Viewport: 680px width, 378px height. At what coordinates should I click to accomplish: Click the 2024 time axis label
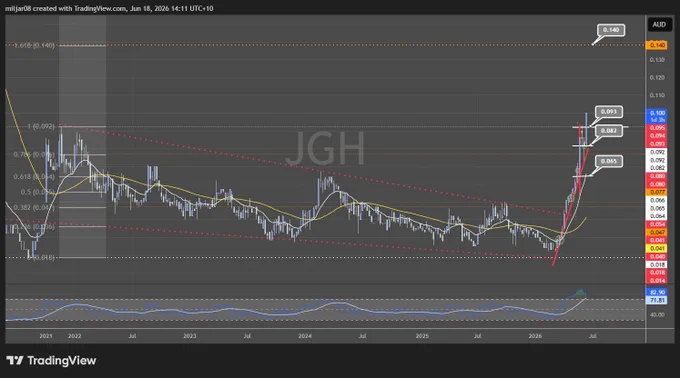pos(305,336)
